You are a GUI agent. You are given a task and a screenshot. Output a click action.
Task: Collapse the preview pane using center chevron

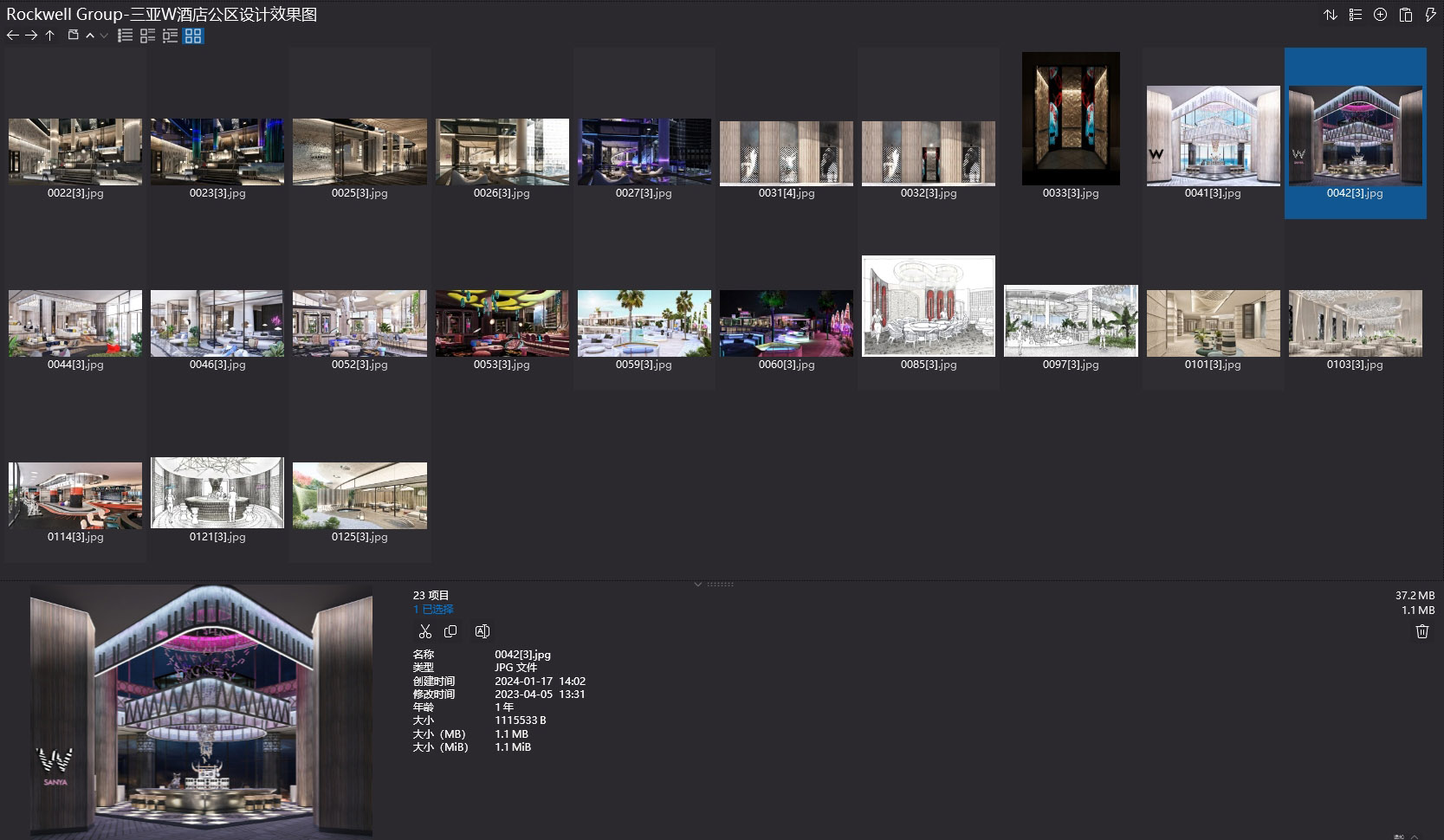(x=698, y=585)
